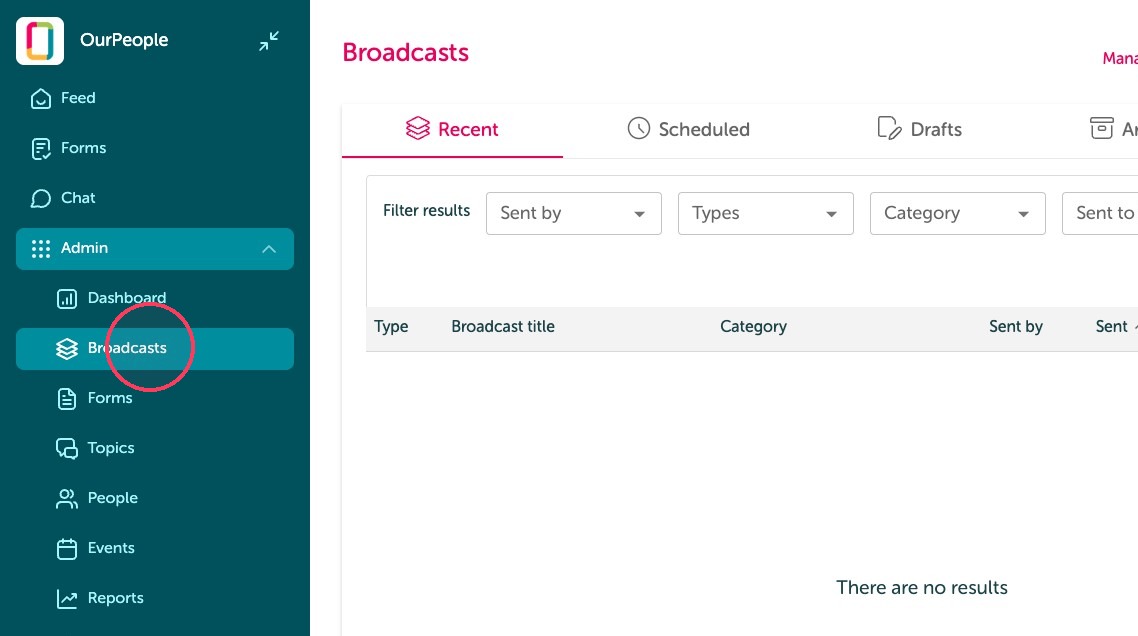Select Broadcasts in the Admin menu
The width and height of the screenshot is (1138, 636).
tap(155, 349)
